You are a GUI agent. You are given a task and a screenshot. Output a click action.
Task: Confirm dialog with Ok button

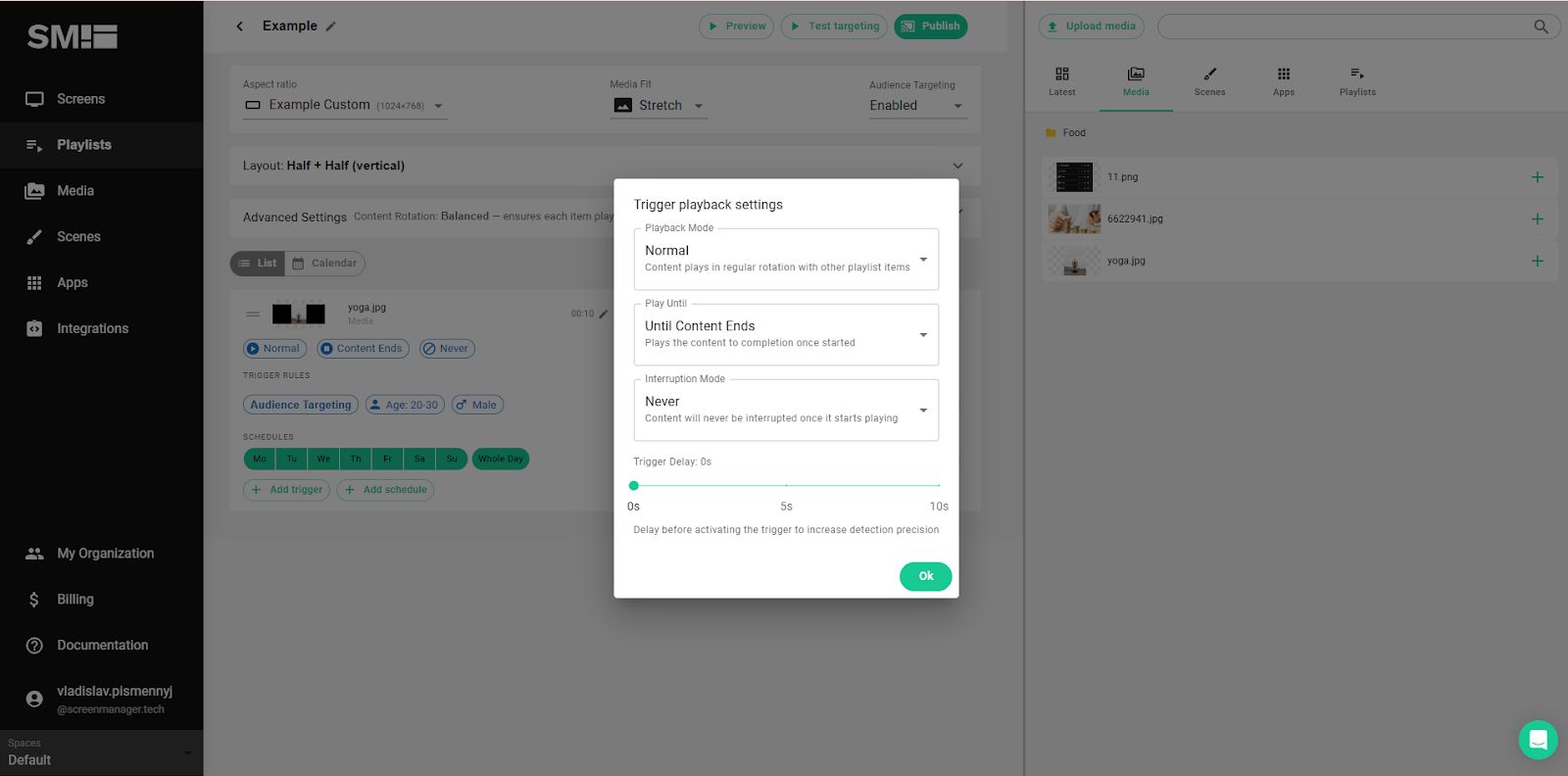tap(925, 576)
